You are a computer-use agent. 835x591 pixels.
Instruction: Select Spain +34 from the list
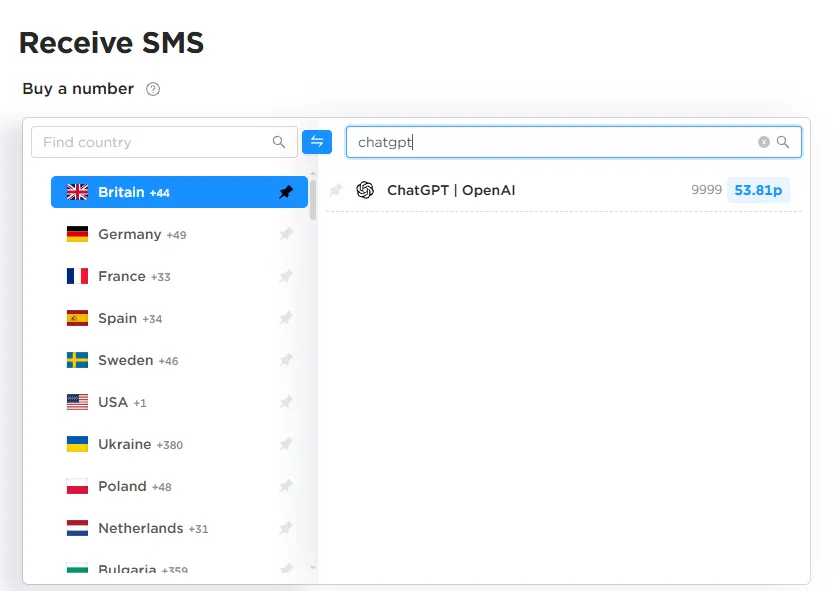pyautogui.click(x=130, y=318)
